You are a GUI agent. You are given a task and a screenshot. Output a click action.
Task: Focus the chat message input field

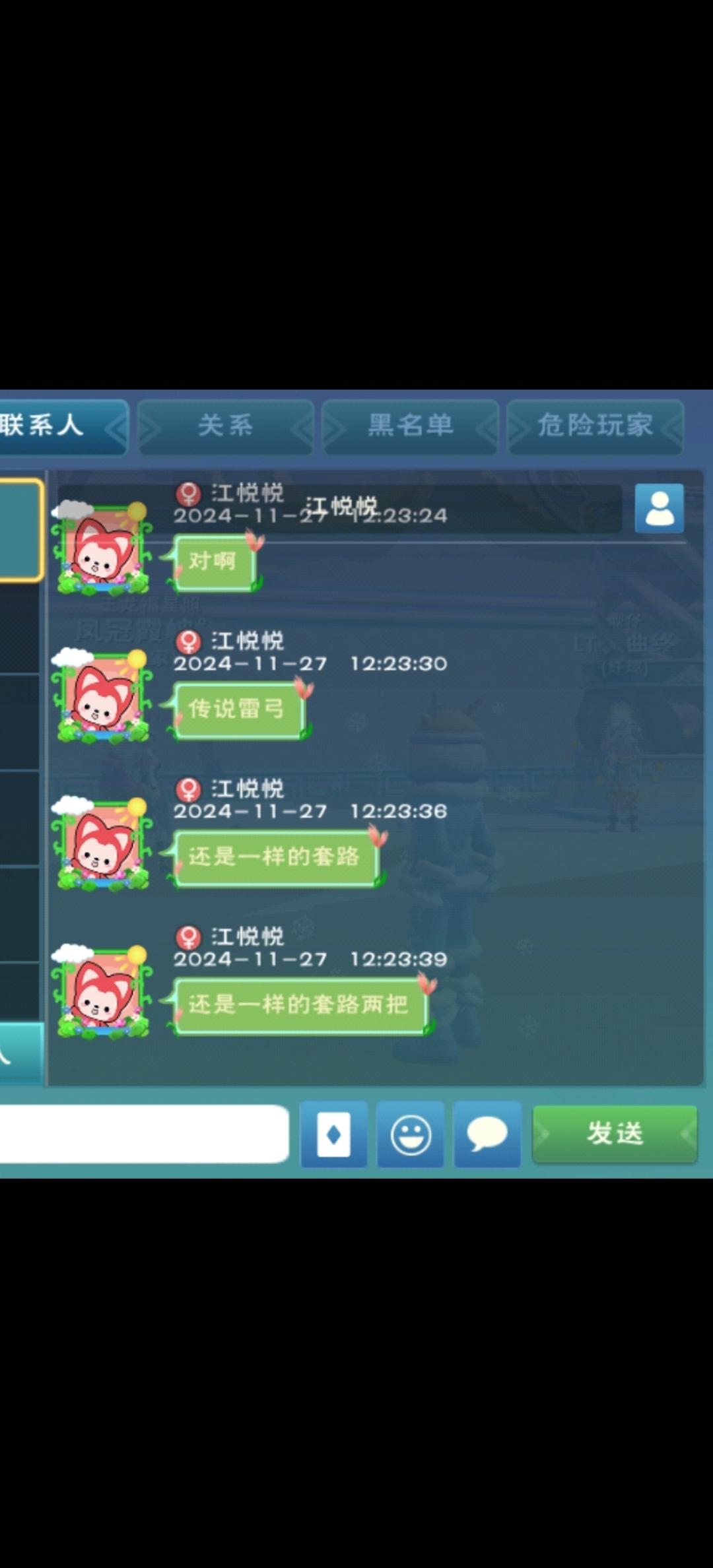coord(143,1134)
